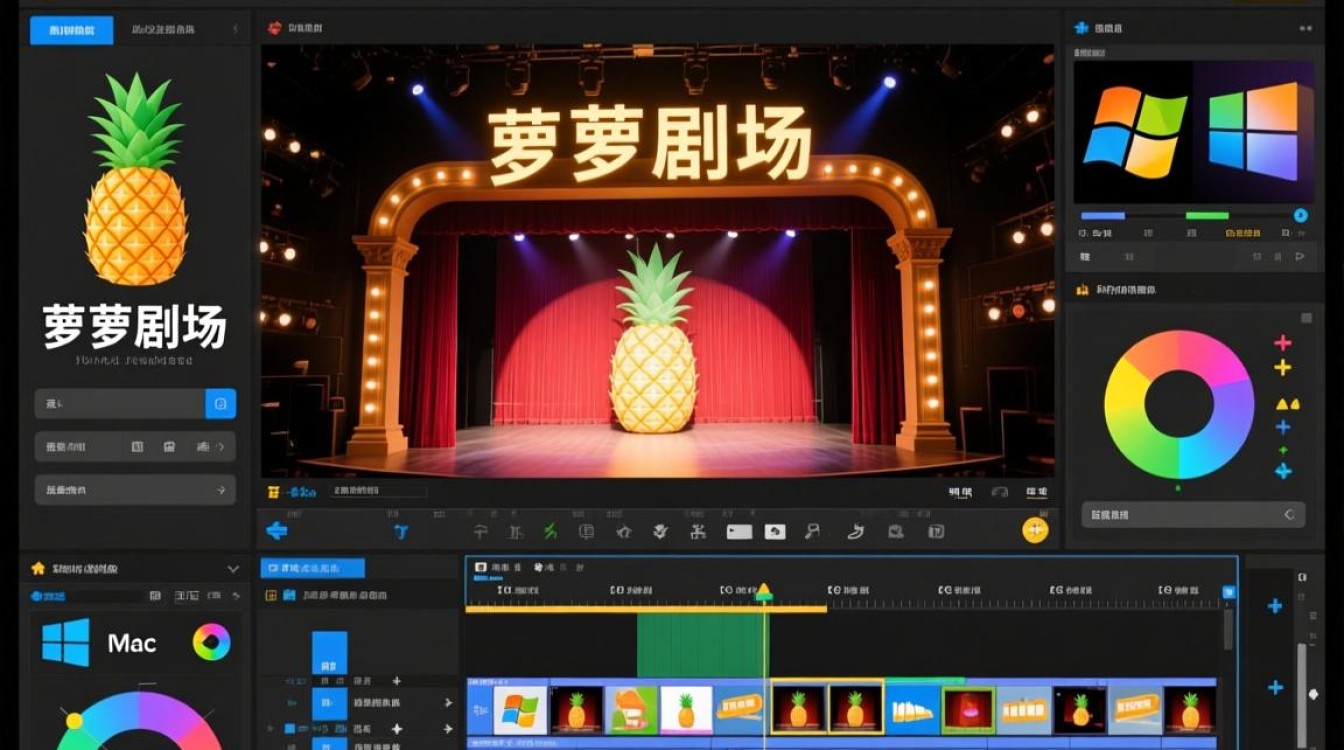Click the blue back arrow in the toolbar

click(277, 531)
